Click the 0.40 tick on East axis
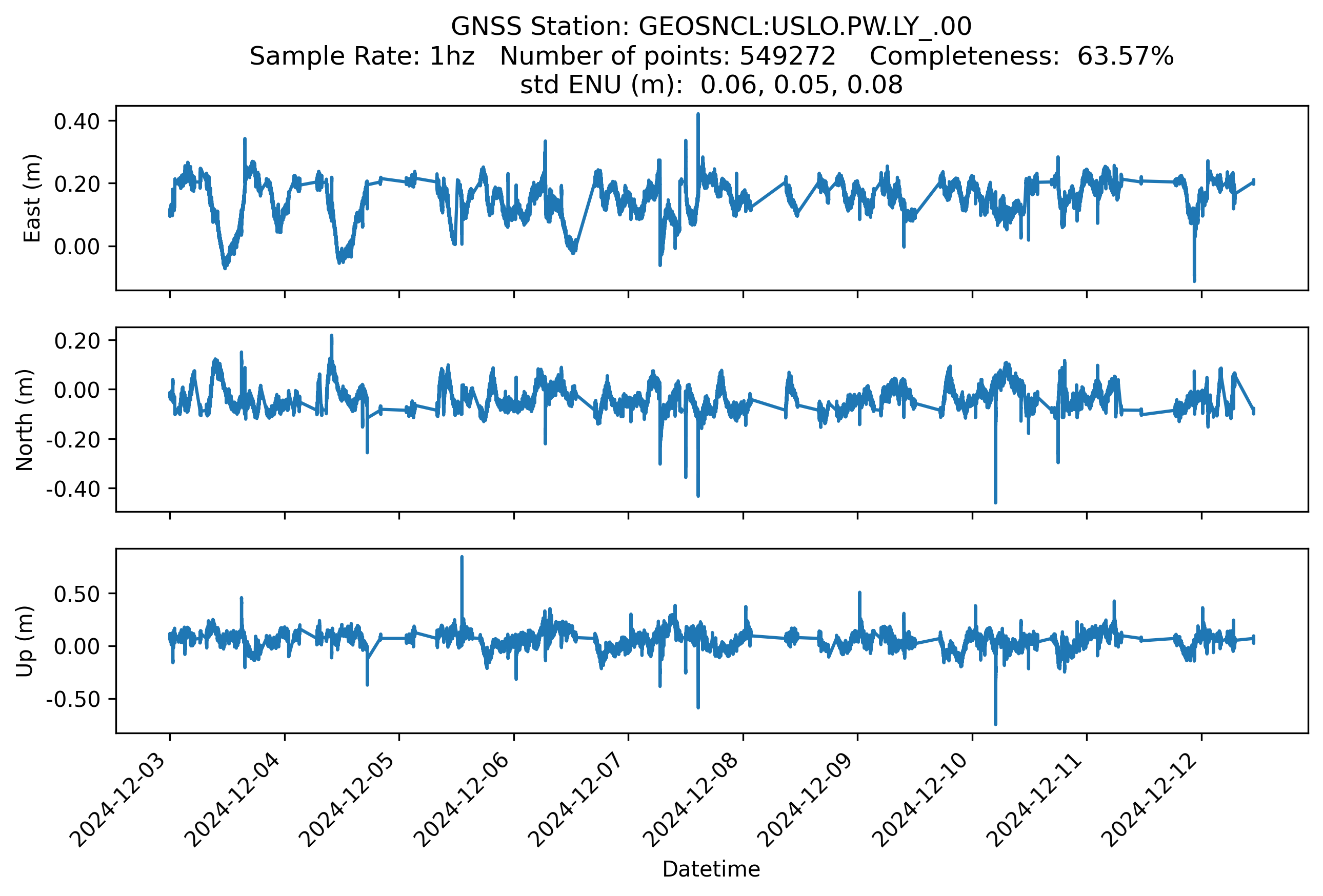The image size is (1323, 896). coord(76,121)
